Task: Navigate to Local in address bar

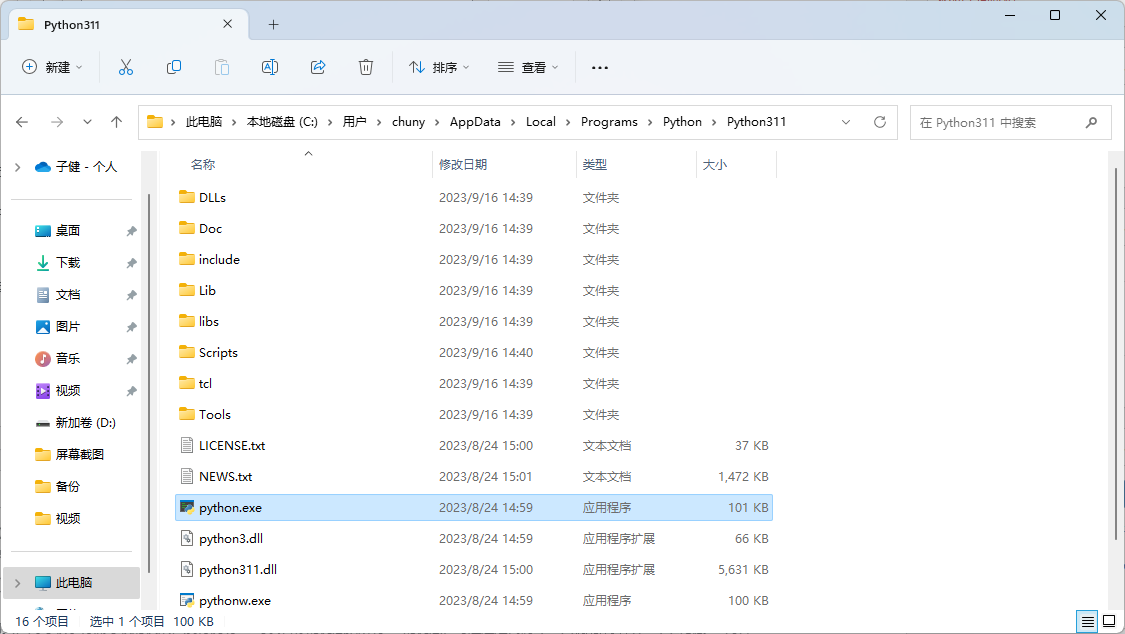Action: point(541,122)
